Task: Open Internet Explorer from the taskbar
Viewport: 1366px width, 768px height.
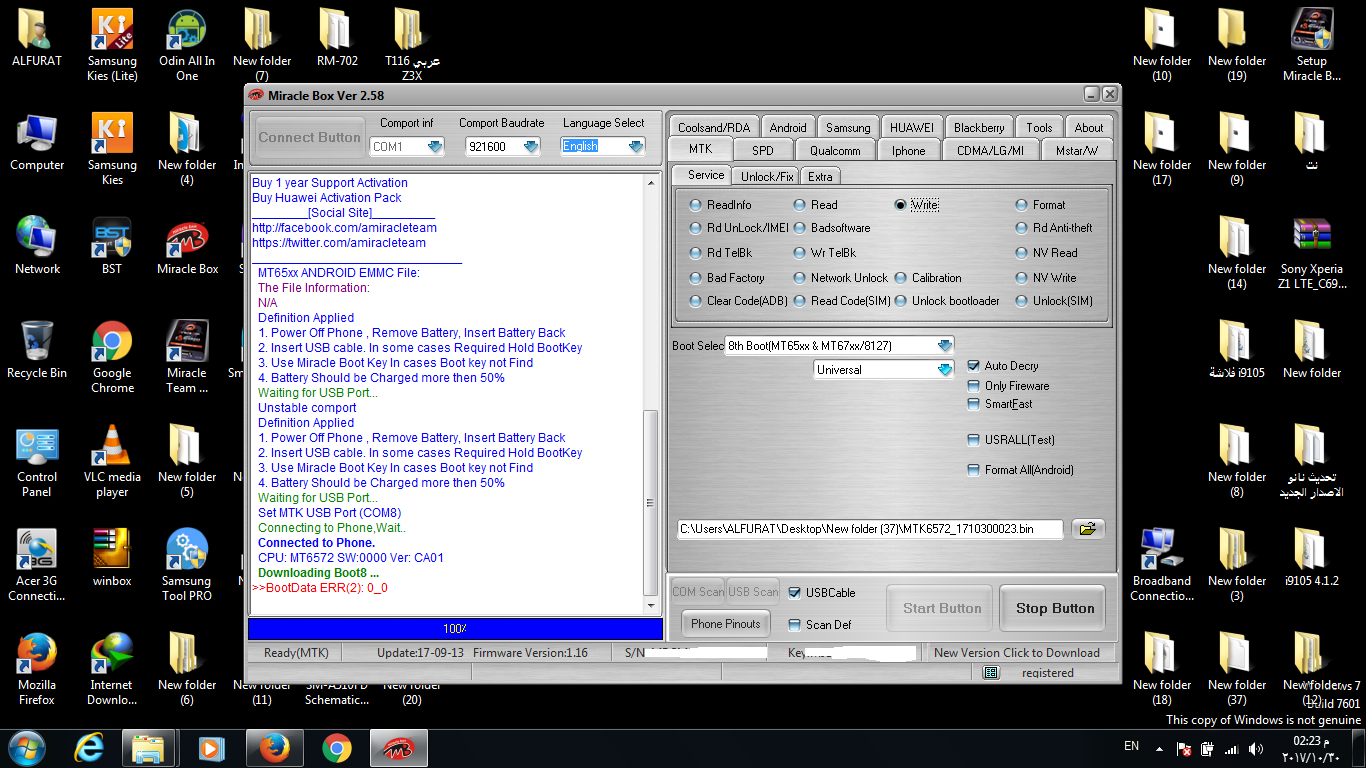Action: (88, 748)
